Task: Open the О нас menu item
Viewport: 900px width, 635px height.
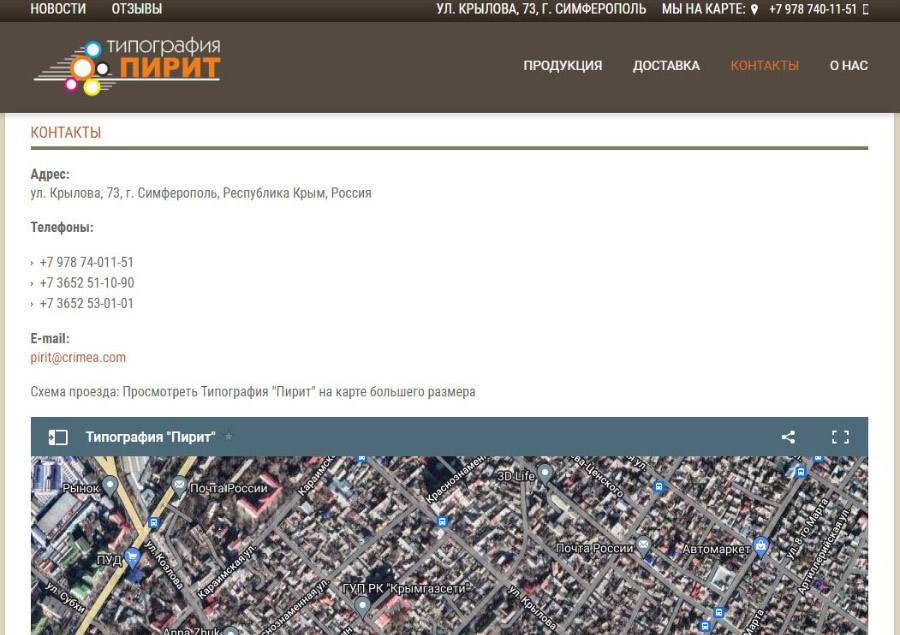Action: [x=848, y=66]
